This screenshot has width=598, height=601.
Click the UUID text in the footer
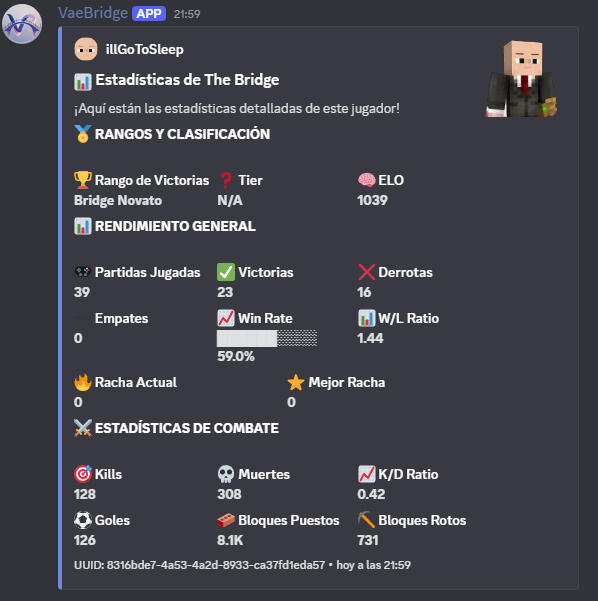click(x=199, y=565)
